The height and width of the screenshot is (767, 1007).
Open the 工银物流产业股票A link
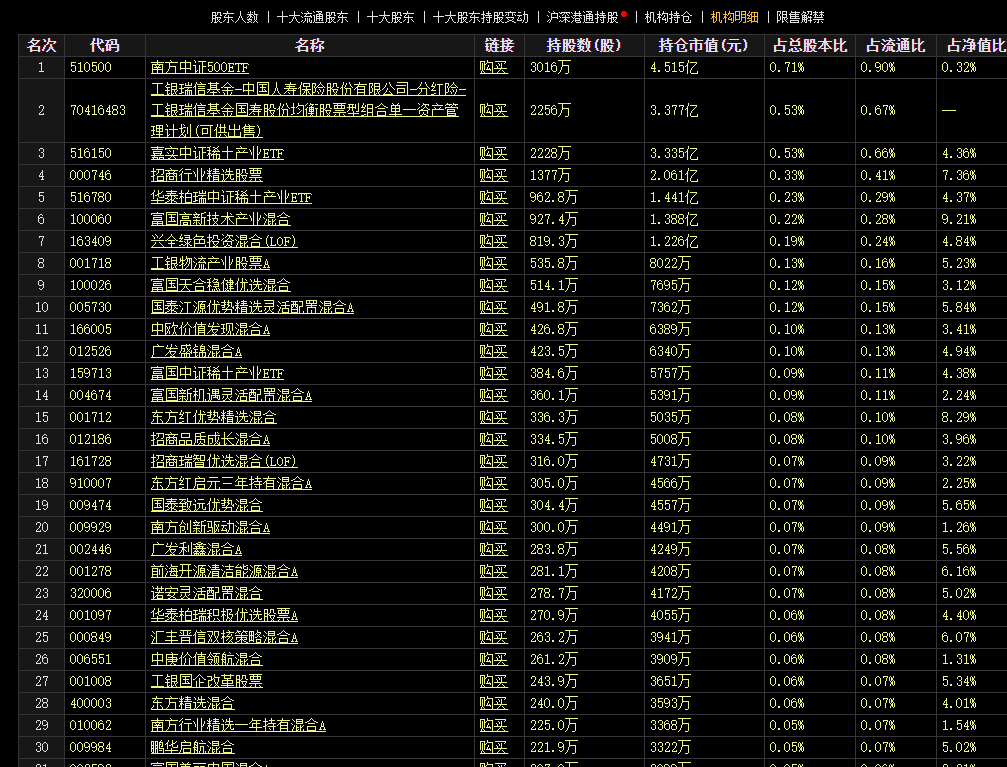211,263
